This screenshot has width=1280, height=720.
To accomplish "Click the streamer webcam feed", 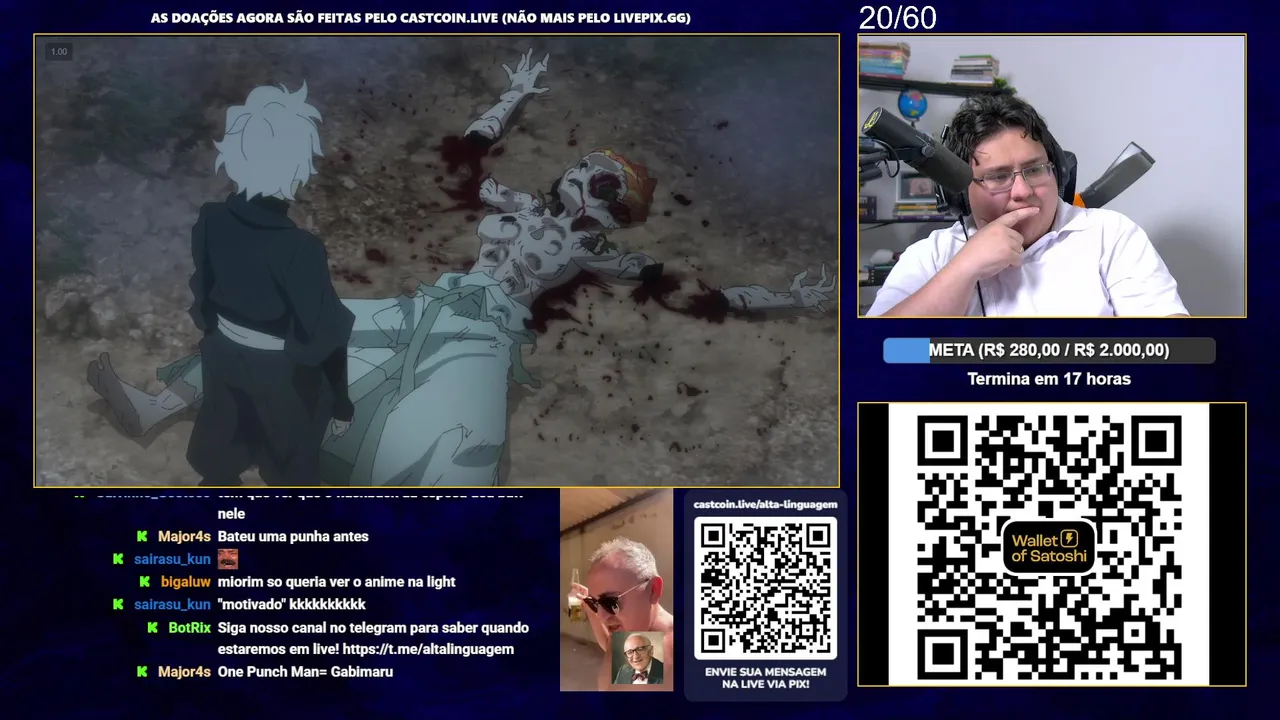I will pyautogui.click(x=1052, y=176).
